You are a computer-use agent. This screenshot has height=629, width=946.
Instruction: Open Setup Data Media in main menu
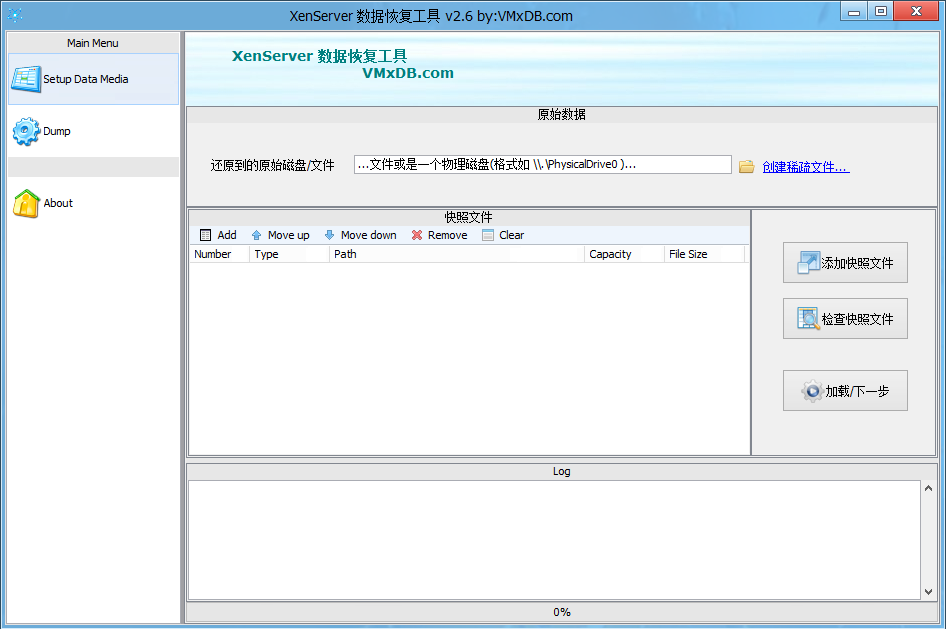[92, 79]
